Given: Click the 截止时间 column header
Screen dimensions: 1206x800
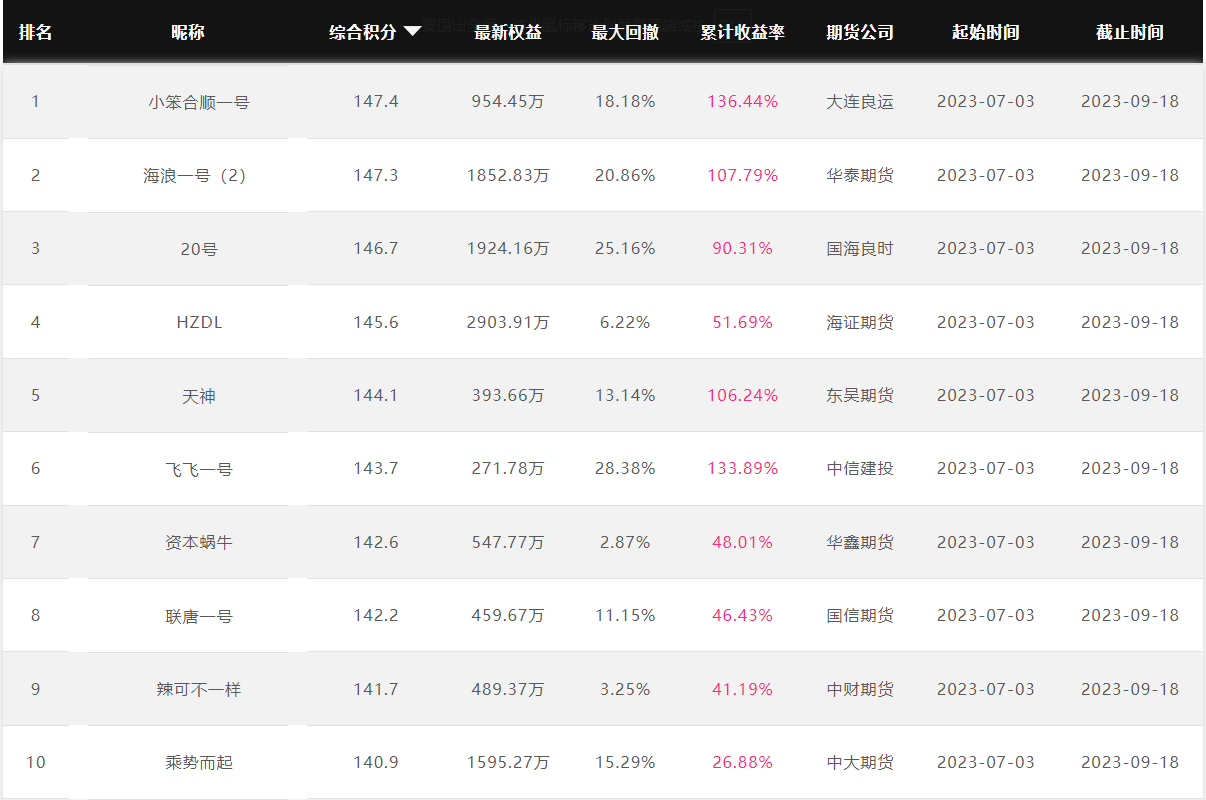Looking at the screenshot, I should (1130, 32).
